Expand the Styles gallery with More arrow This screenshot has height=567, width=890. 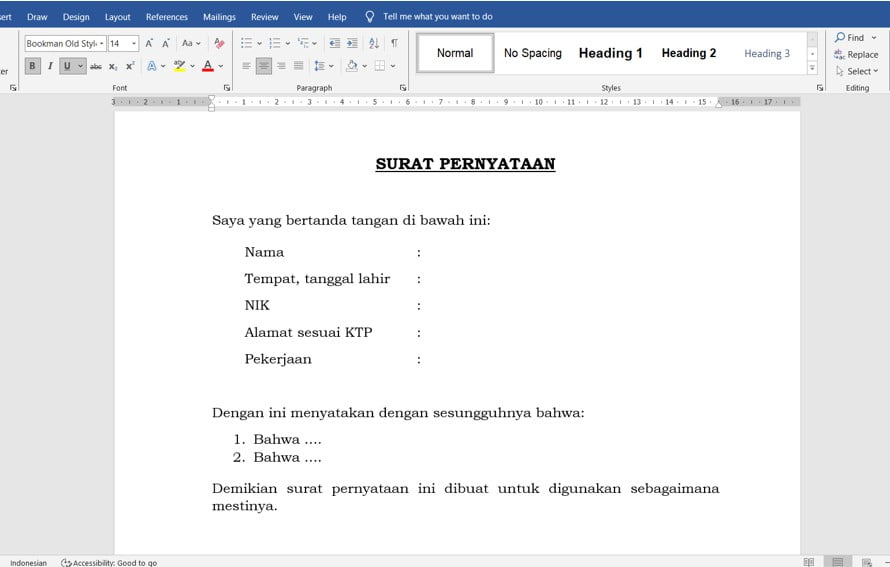(x=812, y=69)
